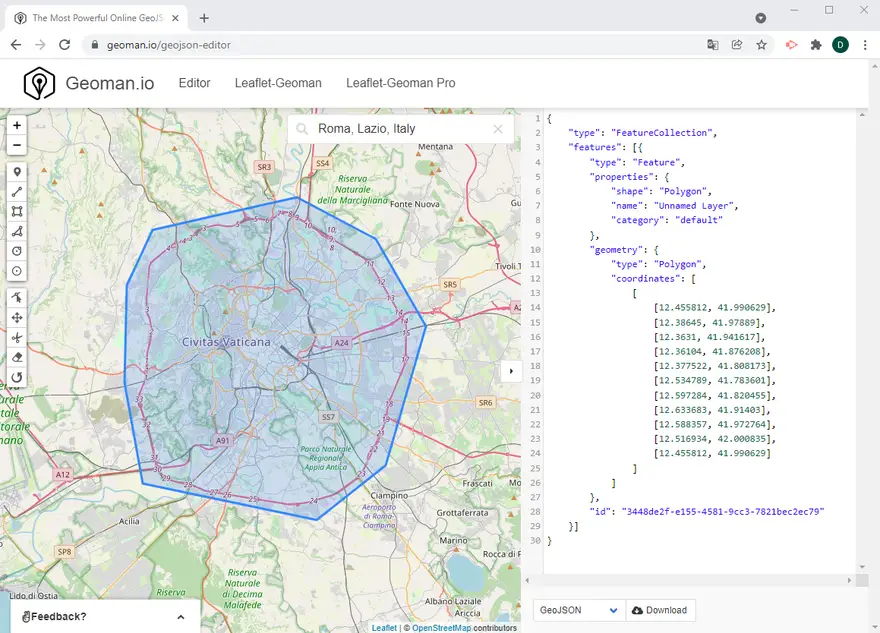The image size is (880, 633).
Task: Select the Circle Marker tool
Action: pyautogui.click(x=17, y=271)
